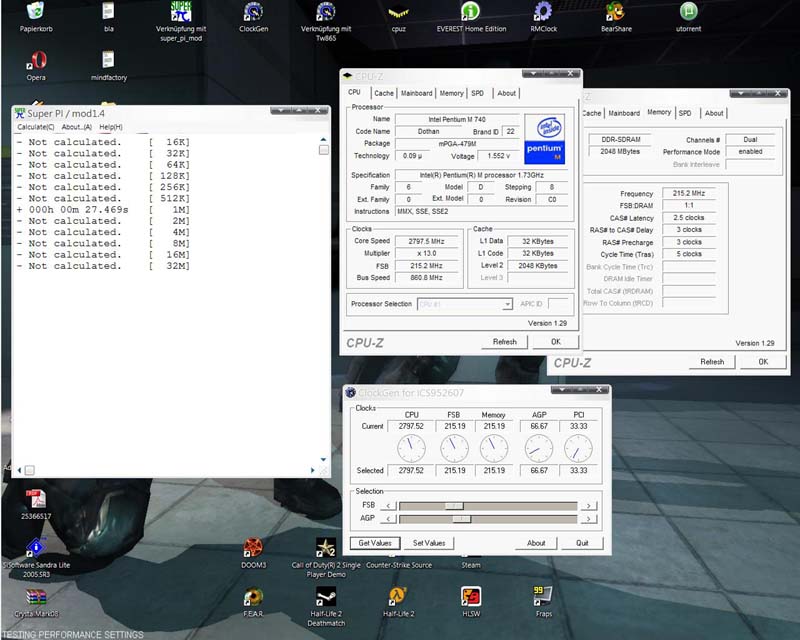Open About tab in rear CPU-Z window

click(714, 113)
